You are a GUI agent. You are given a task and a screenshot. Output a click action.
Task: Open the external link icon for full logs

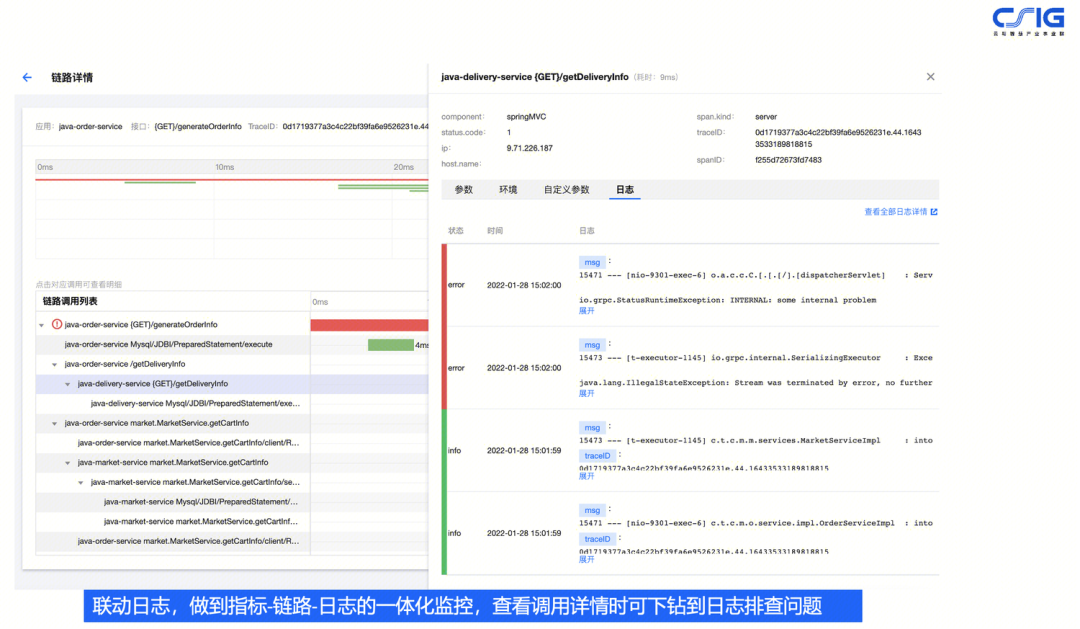pos(934,212)
